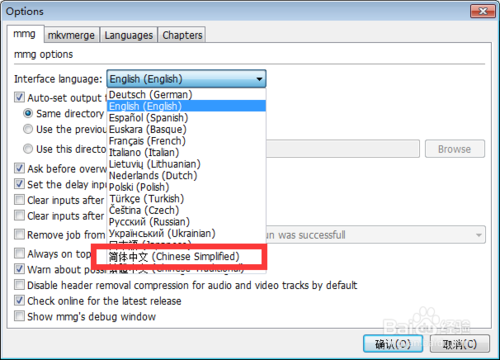Image resolution: width=500 pixels, height=360 pixels.
Task: Select Русский (Russian) language option
Action: 186,222
